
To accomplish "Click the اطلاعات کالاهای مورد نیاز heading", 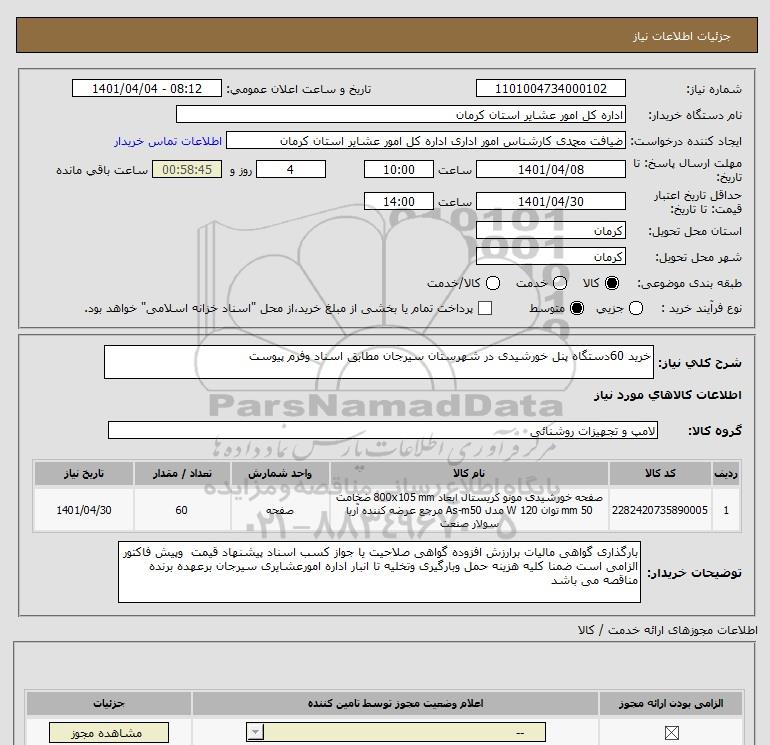I will pos(667,395).
